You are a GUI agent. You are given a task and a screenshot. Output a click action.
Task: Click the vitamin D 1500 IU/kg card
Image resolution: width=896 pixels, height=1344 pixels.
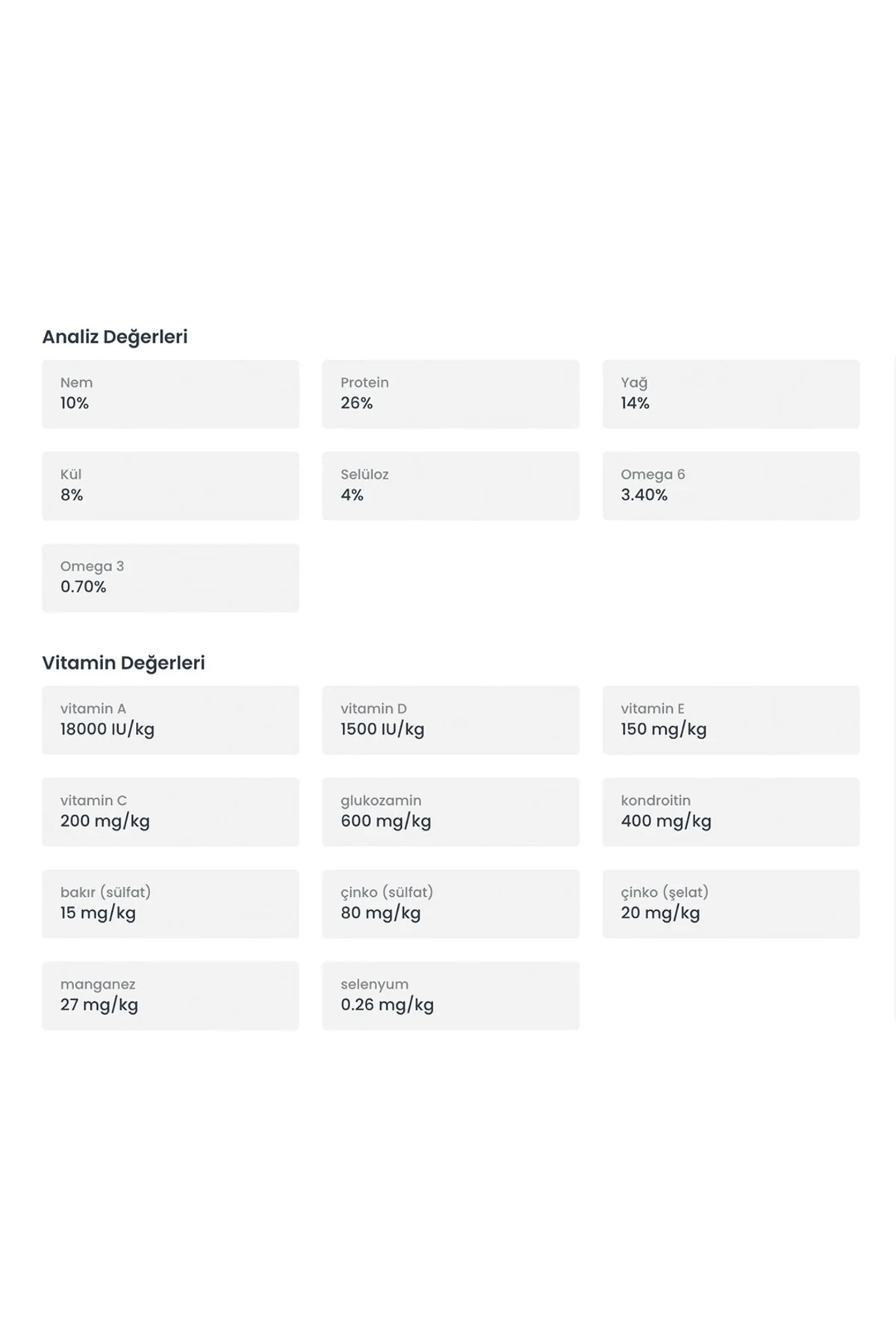click(x=451, y=721)
